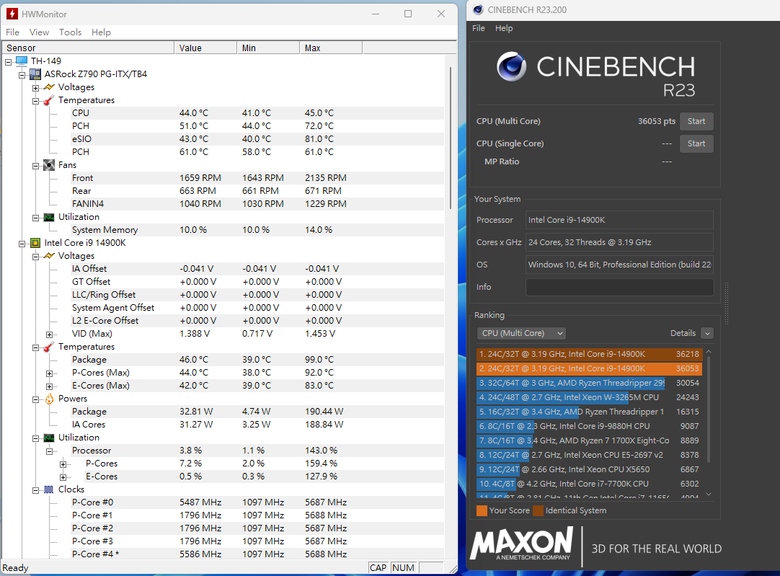Click the Cinebench app icon in title bar
Screen dimensions: 780x576
coord(478,9)
